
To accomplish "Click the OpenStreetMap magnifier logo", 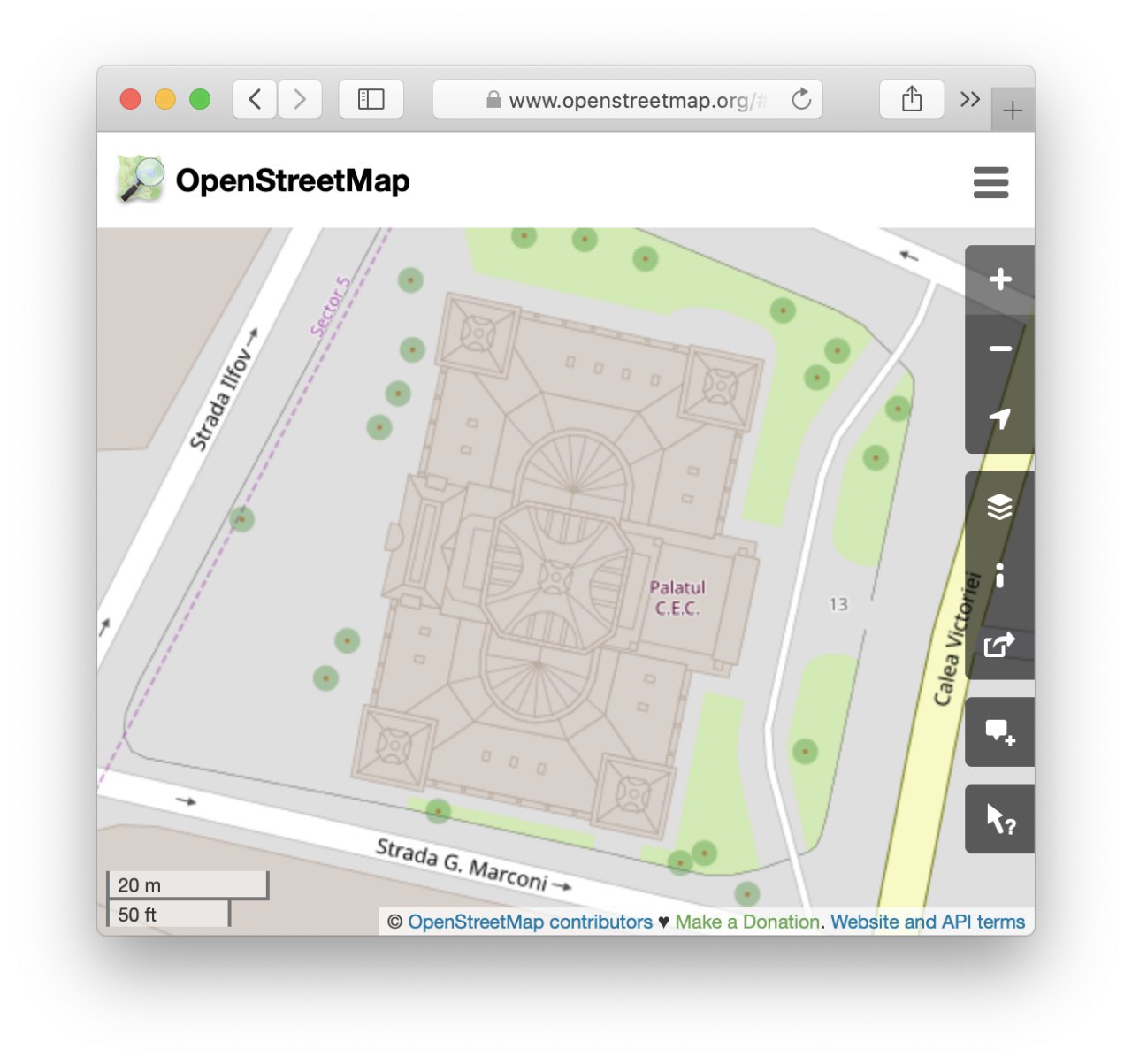I will [141, 180].
